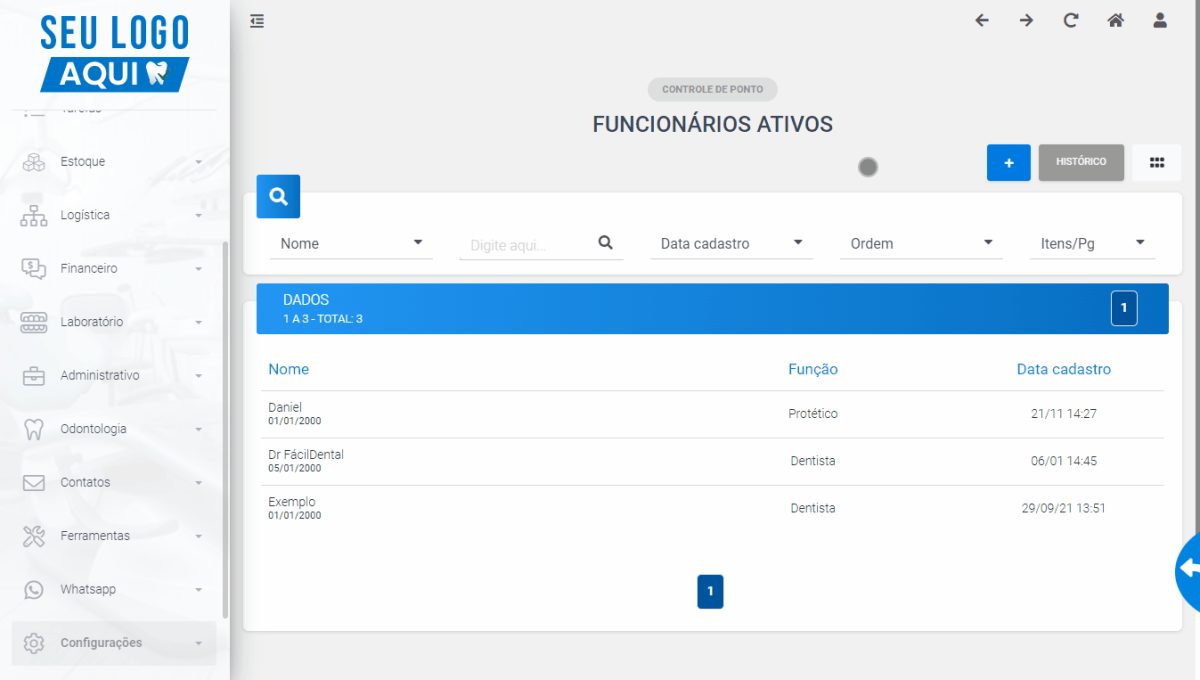The height and width of the screenshot is (680, 1200).
Task: Open the Ferramentas menu item
Action: (x=114, y=536)
